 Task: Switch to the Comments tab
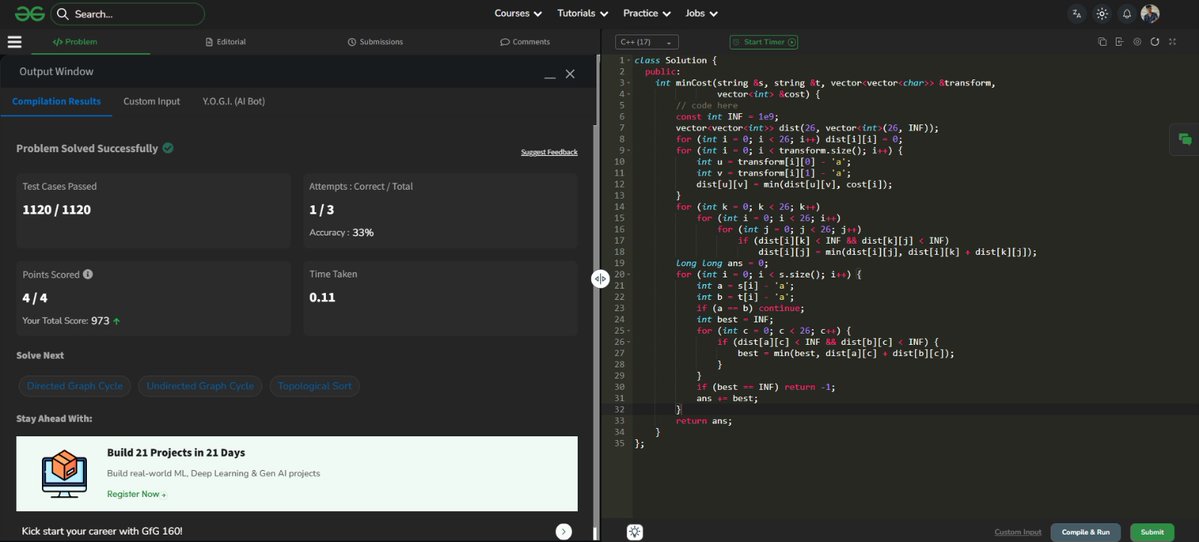tap(525, 42)
